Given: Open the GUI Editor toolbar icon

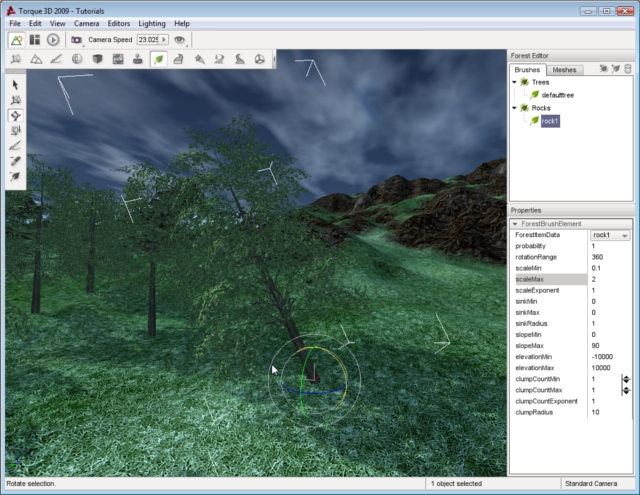Looking at the screenshot, I should pyautogui.click(x=35, y=40).
